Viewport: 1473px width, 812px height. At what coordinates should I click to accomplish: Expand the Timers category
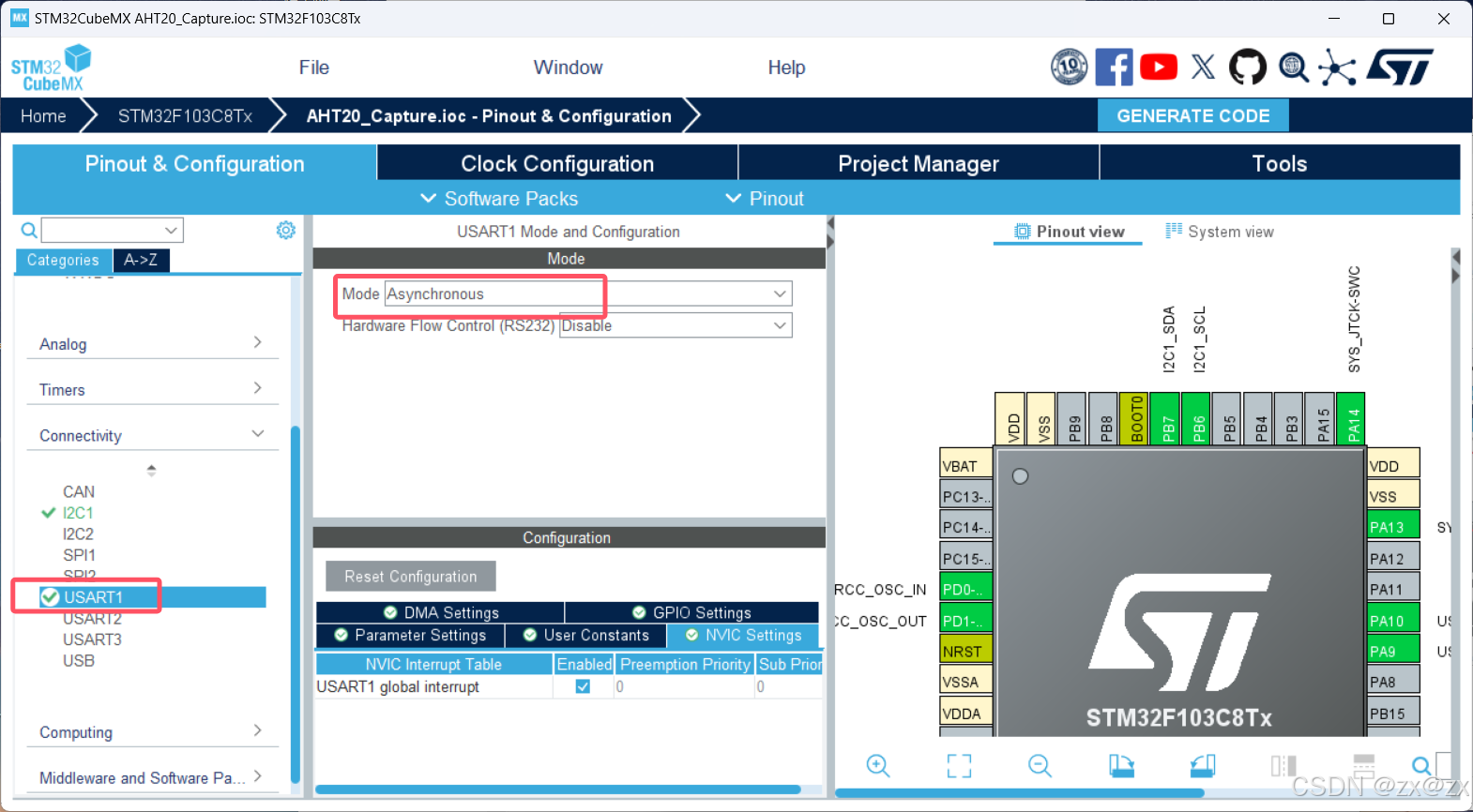coord(150,390)
